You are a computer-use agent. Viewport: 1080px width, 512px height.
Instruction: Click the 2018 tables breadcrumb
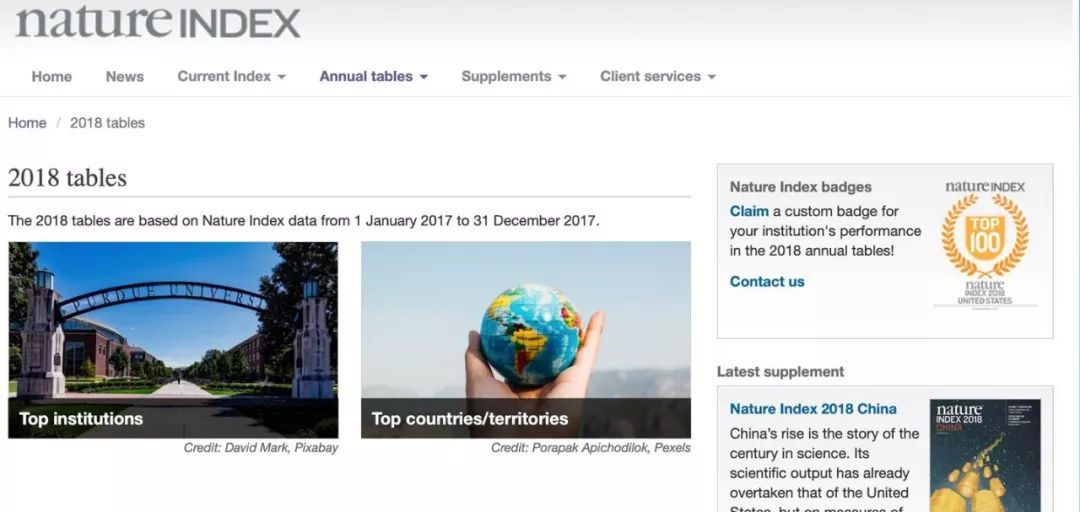click(107, 123)
